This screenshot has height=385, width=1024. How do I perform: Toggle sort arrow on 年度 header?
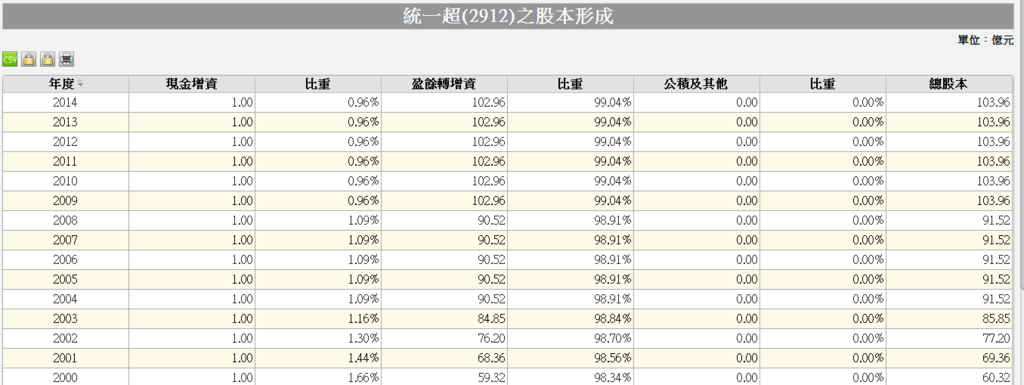tap(80, 84)
